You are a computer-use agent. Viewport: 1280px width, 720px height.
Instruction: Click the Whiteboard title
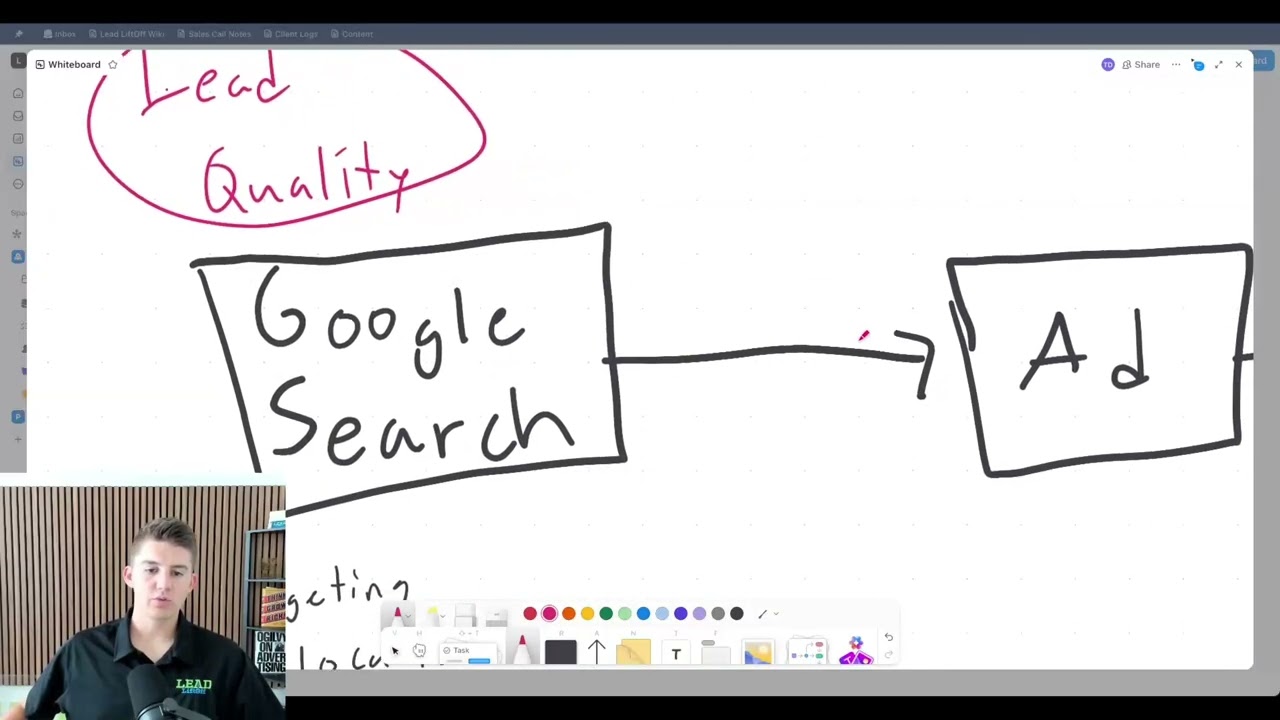[74, 65]
